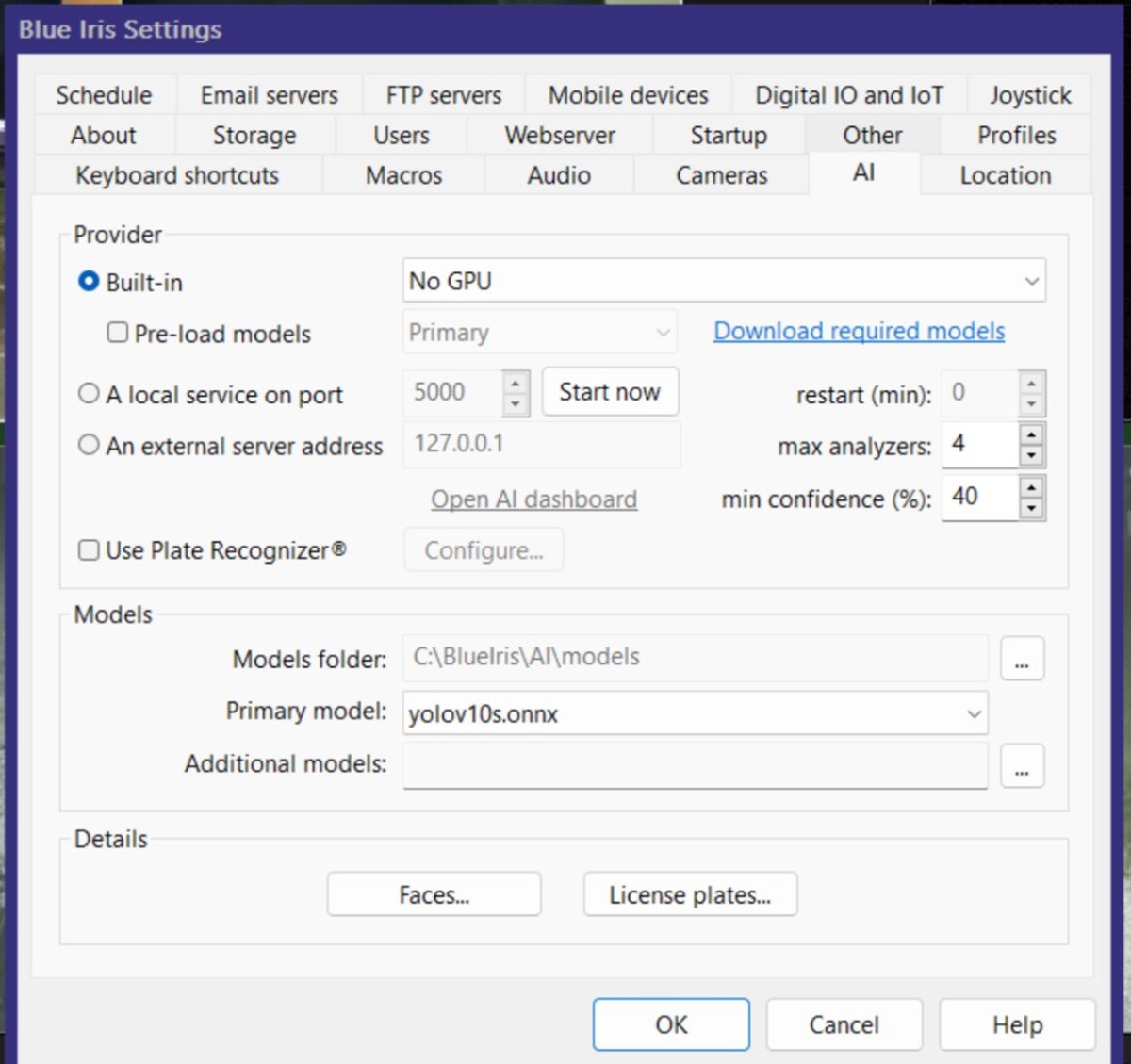The image size is (1131, 1064).
Task: Click Download required models link
Action: 859,331
